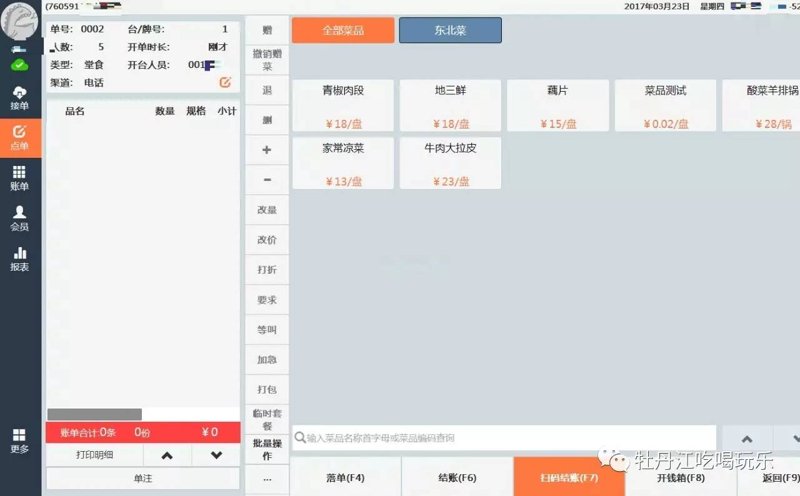The image size is (800, 496).
Task: Click the 电话 channel value
Action: tap(94, 83)
